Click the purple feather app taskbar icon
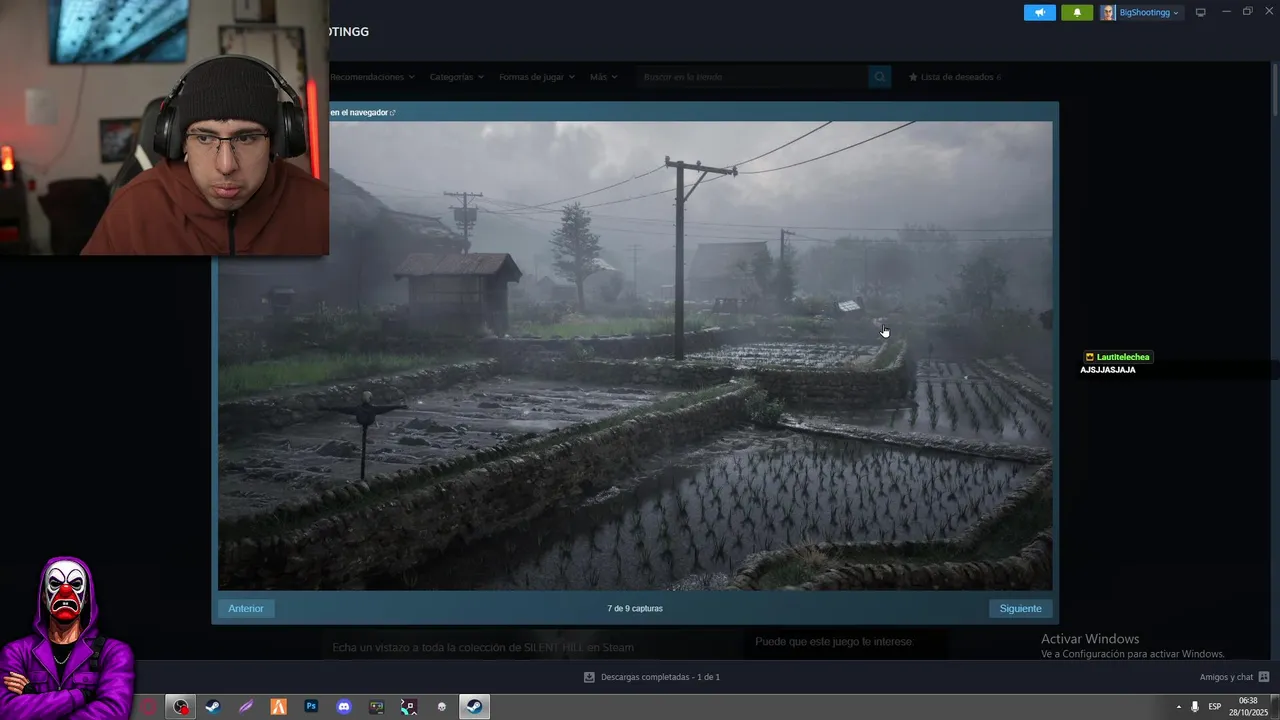 tap(246, 707)
